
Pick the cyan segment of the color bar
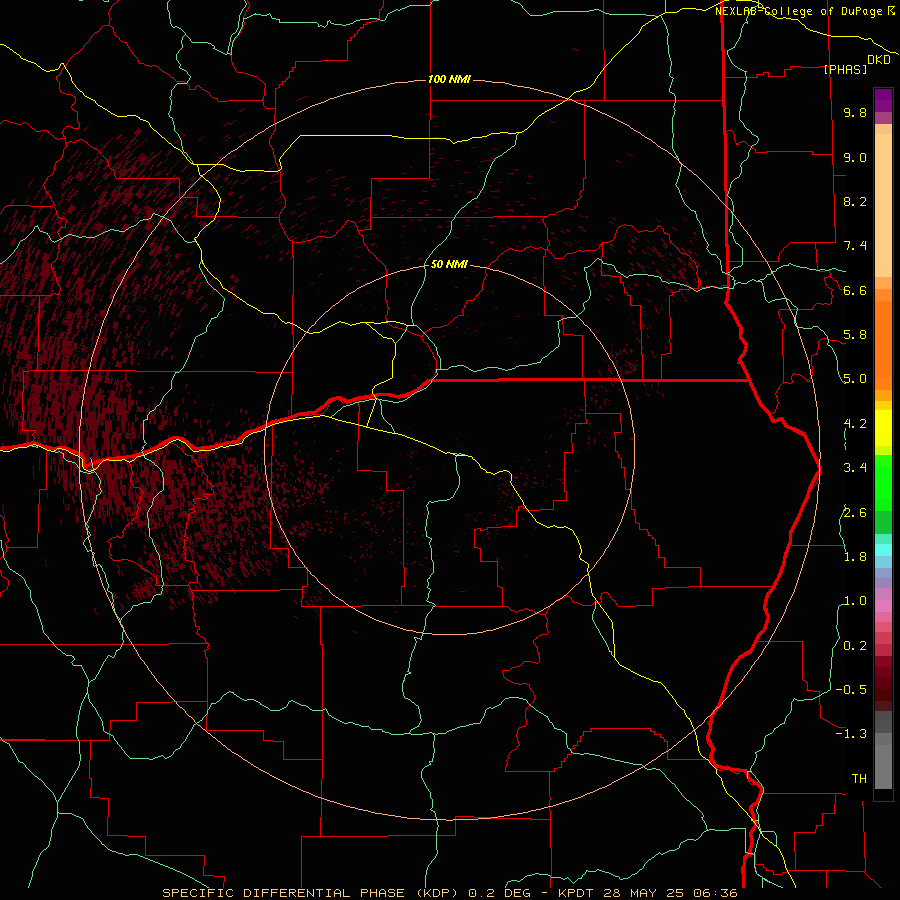[x=883, y=550]
